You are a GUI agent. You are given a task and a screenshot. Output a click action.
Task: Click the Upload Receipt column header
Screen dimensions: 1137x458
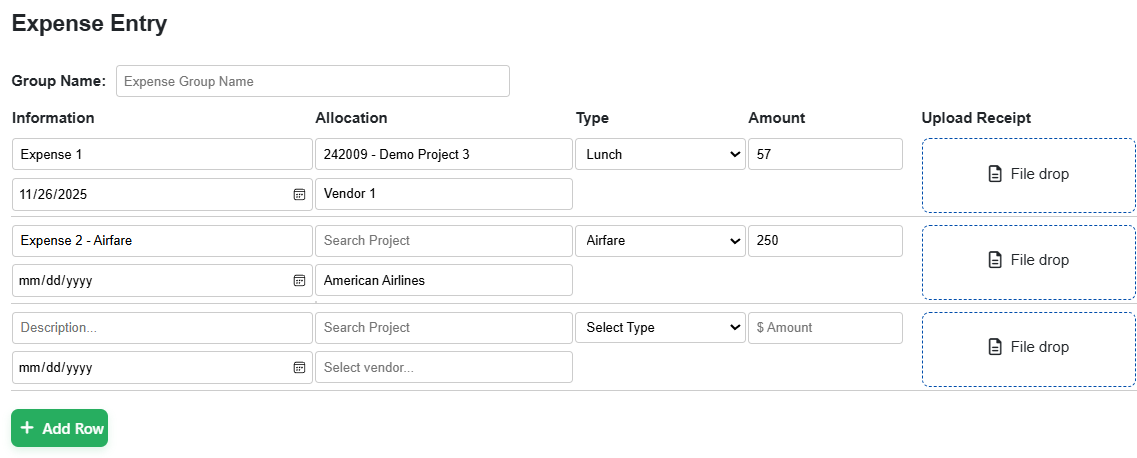pyautogui.click(x=976, y=118)
